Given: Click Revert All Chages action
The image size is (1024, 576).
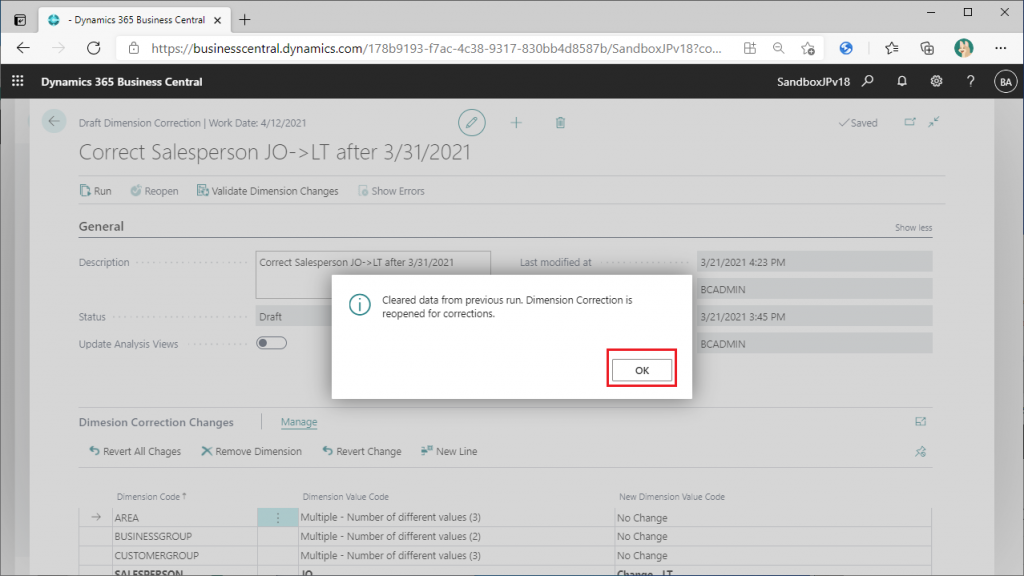Looking at the screenshot, I should (x=135, y=451).
